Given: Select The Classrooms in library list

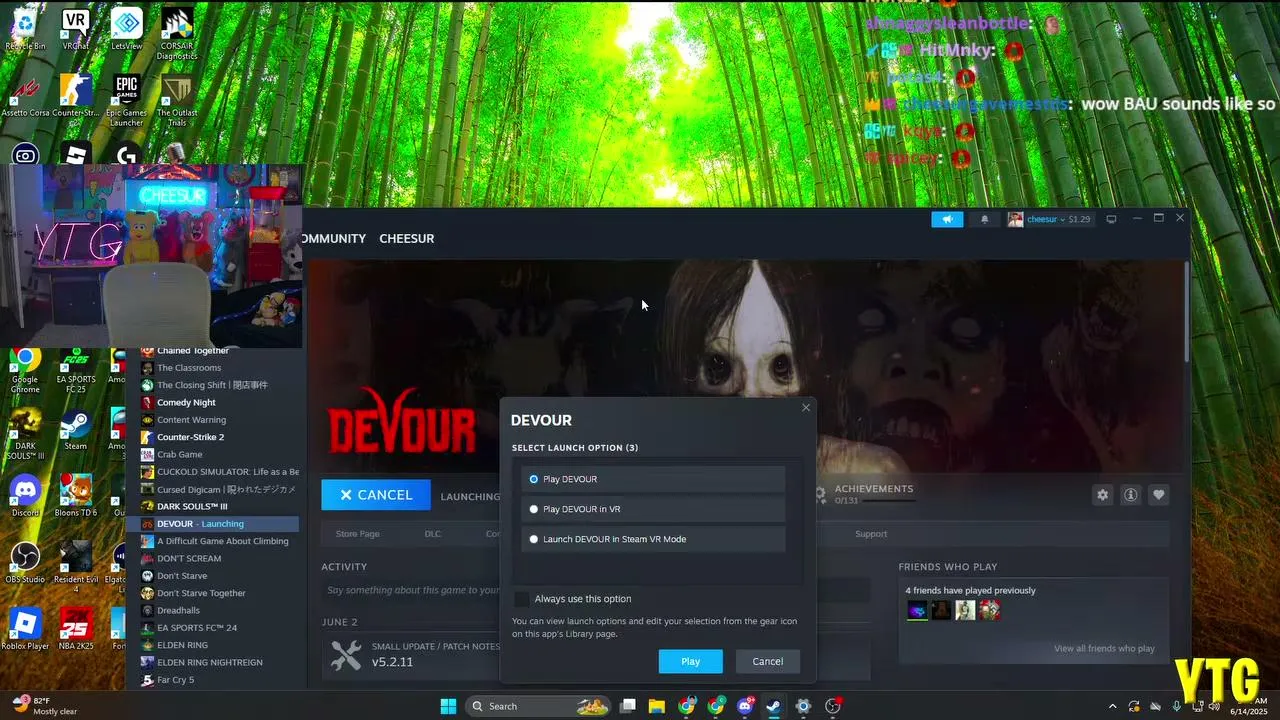Looking at the screenshot, I should click(189, 368).
